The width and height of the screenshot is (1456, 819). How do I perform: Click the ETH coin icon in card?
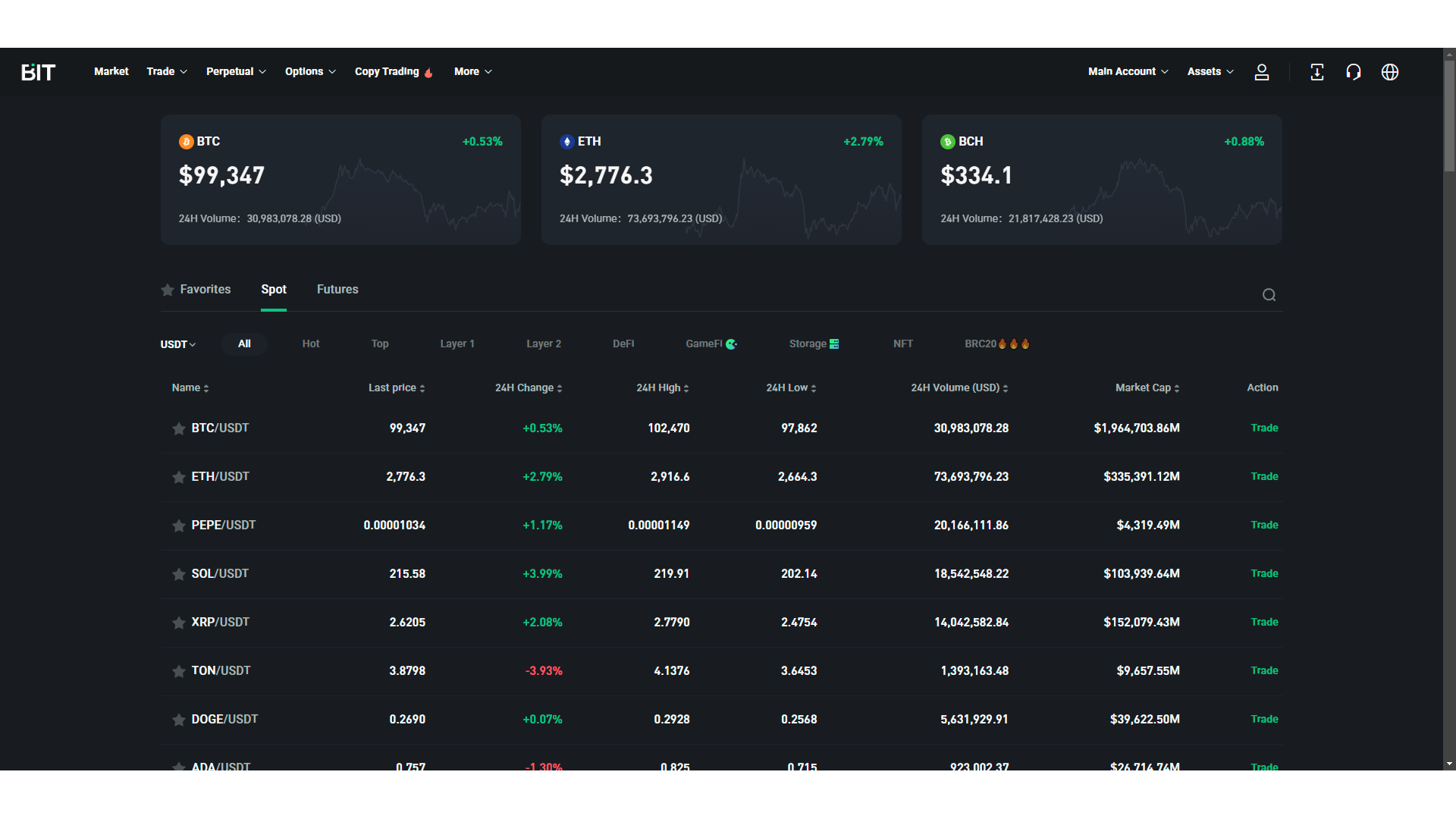[x=566, y=142]
